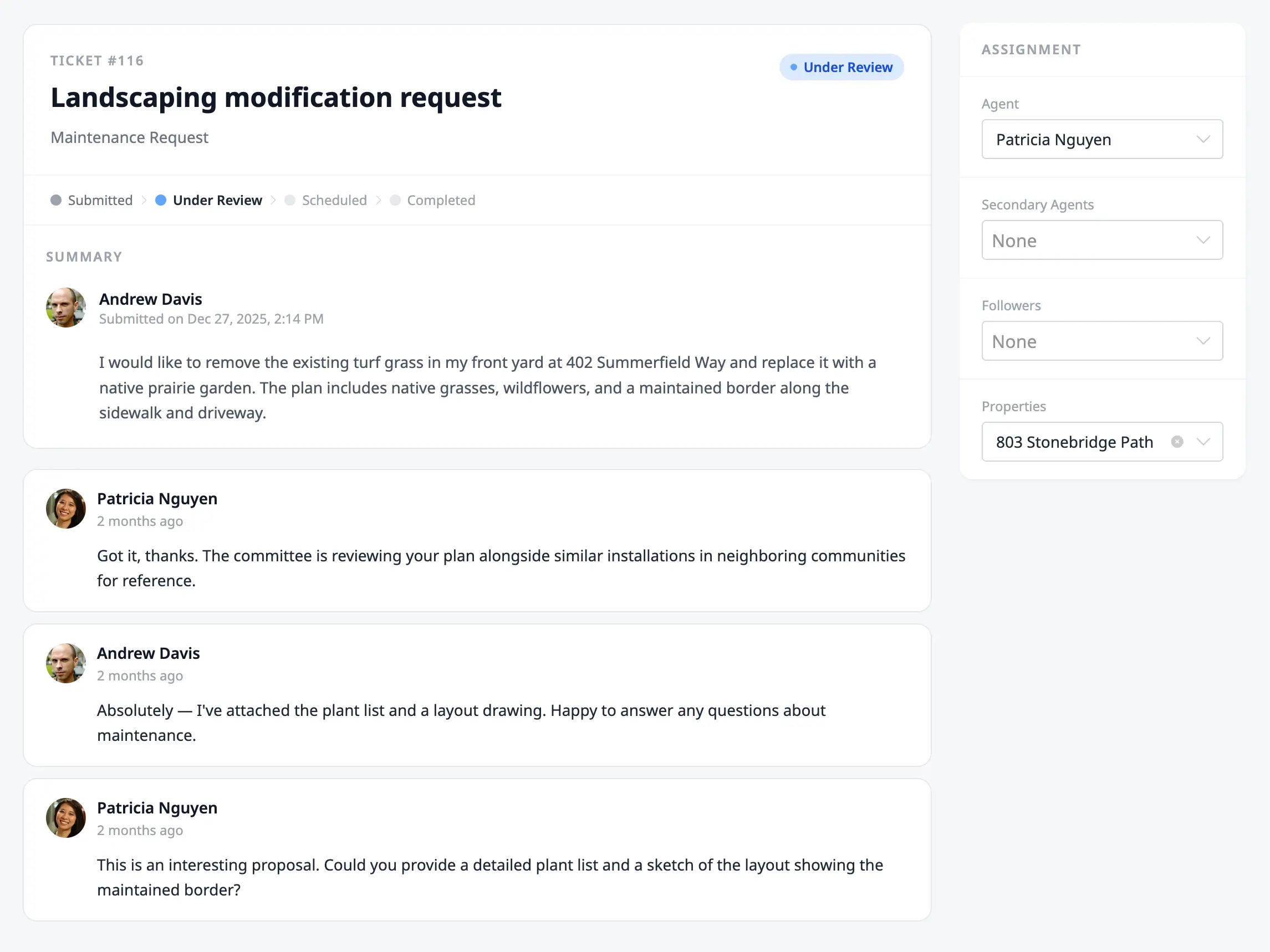Image resolution: width=1270 pixels, height=952 pixels.
Task: Click the Scheduled status dot
Action: [x=290, y=199]
